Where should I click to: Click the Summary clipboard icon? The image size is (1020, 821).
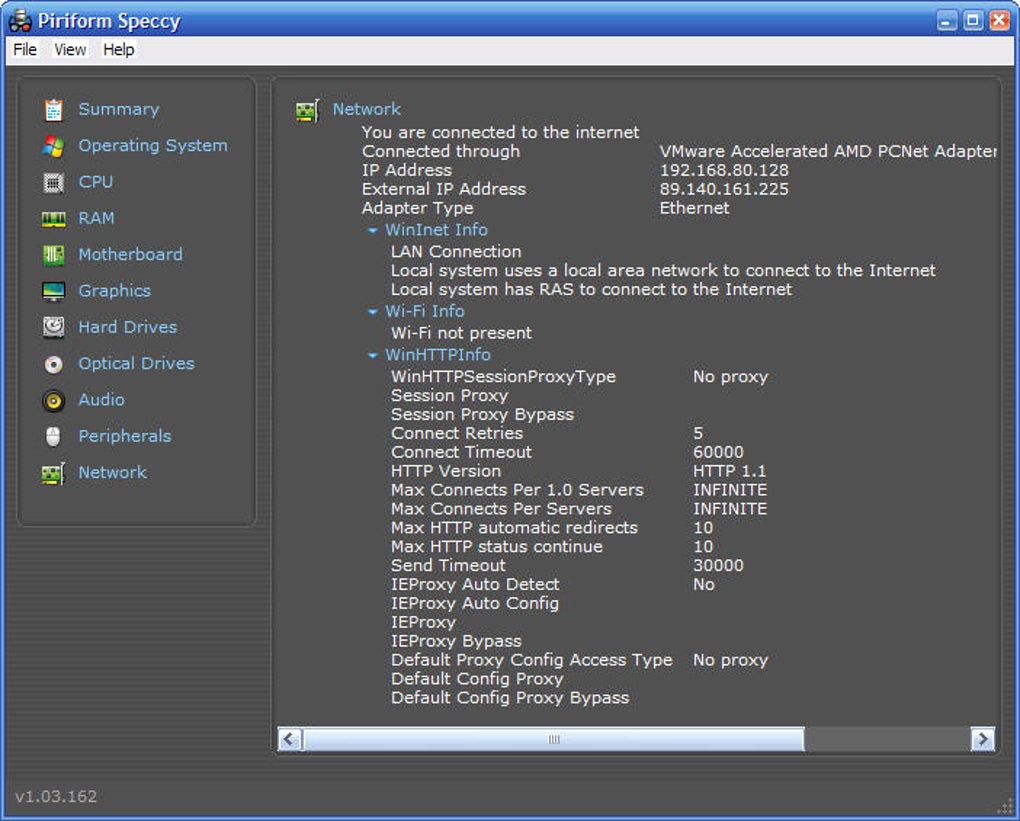pyautogui.click(x=53, y=109)
